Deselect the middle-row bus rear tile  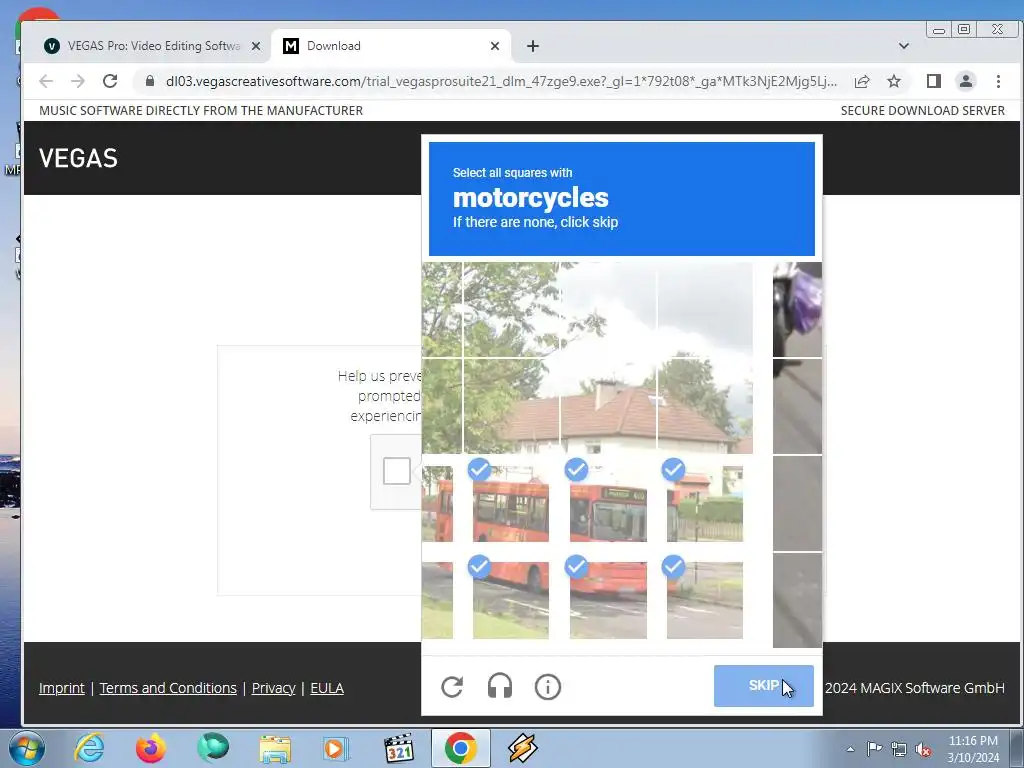coord(511,504)
